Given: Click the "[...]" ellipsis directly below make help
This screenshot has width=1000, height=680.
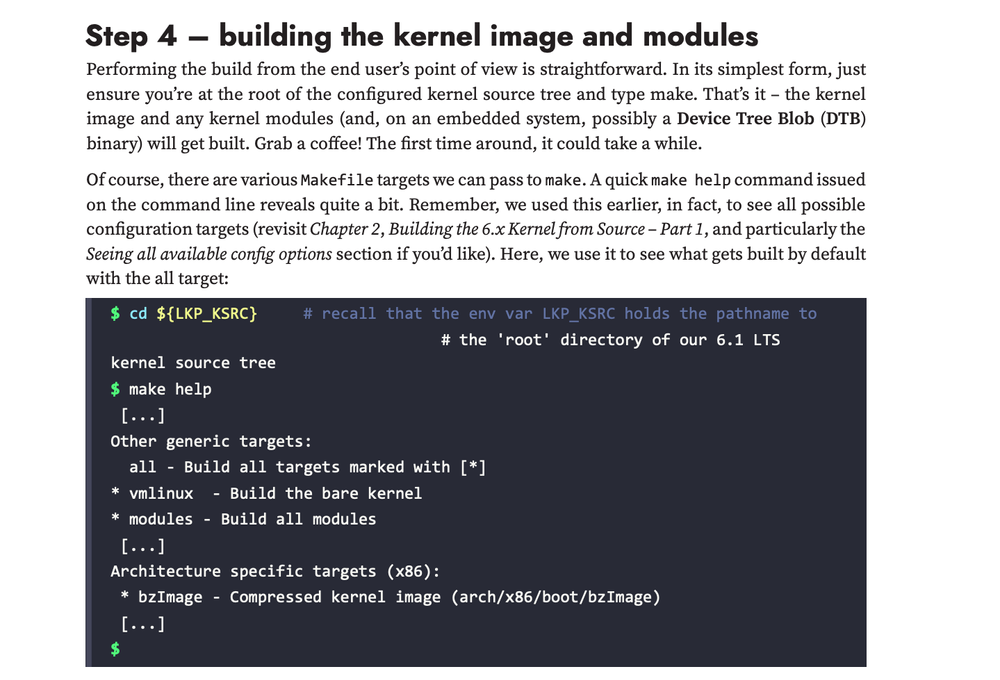Looking at the screenshot, I should pyautogui.click(x=142, y=415).
